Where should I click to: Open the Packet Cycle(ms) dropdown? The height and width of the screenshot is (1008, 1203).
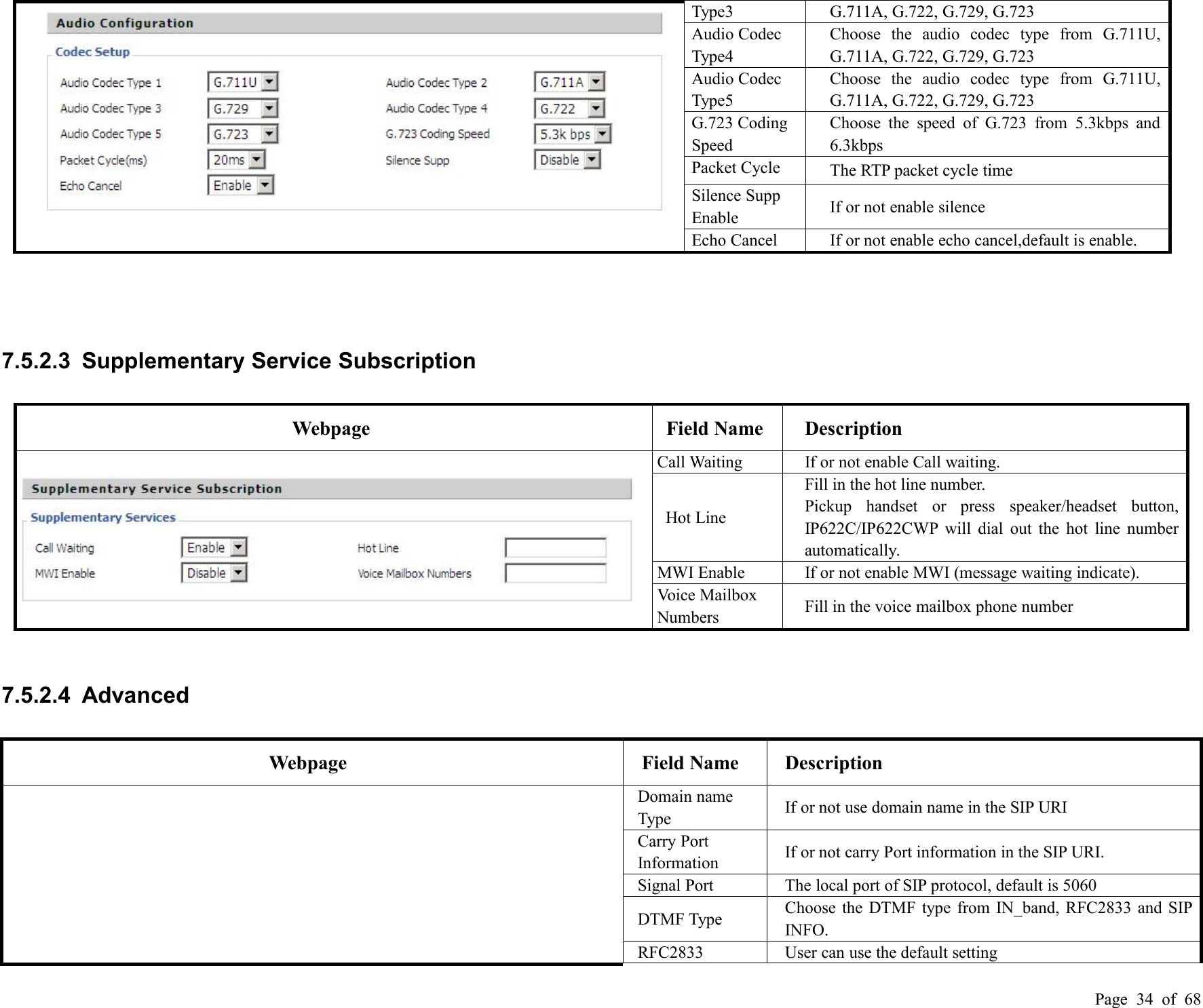tap(236, 160)
